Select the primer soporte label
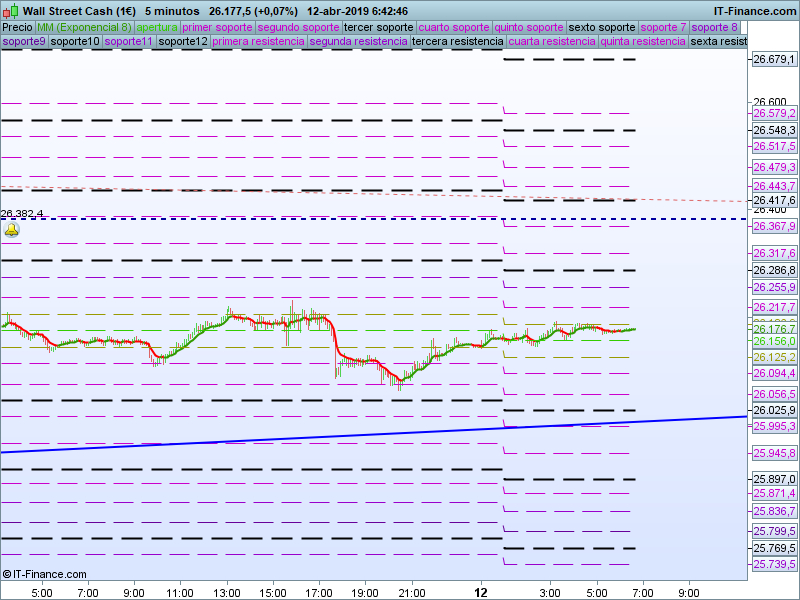This screenshot has width=800, height=600. pos(217,27)
